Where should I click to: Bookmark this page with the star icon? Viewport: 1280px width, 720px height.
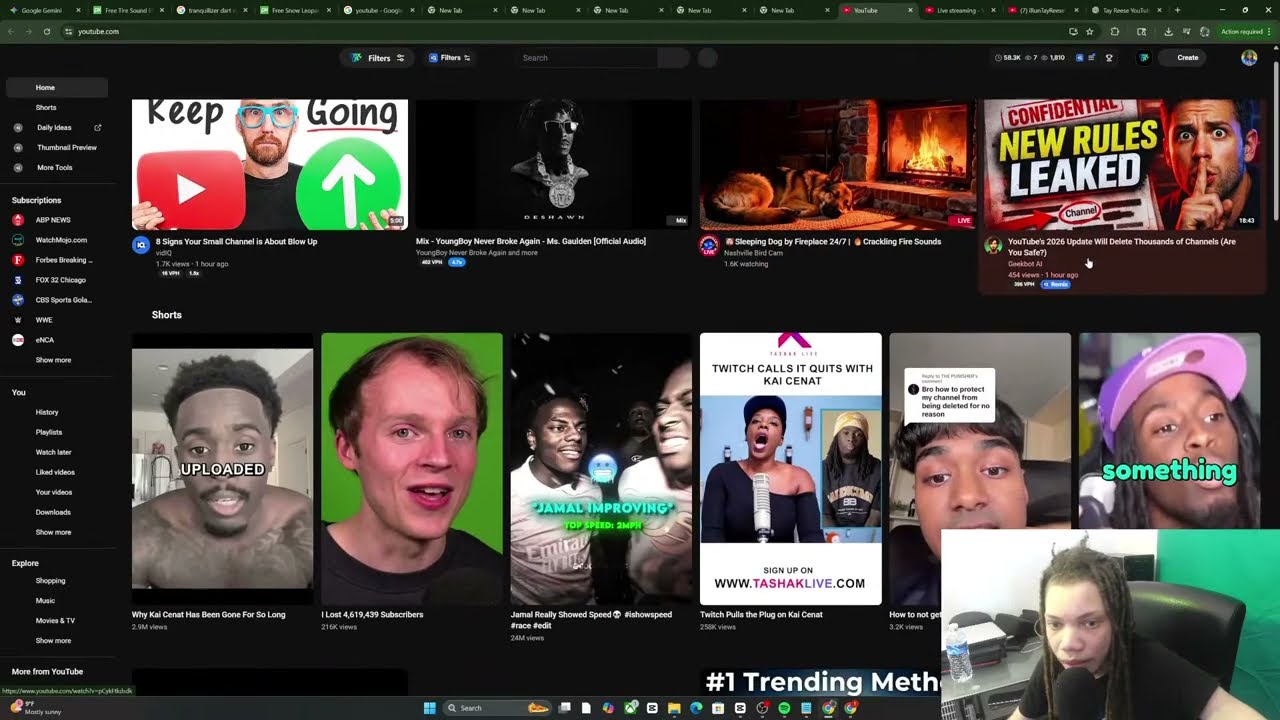pyautogui.click(x=1089, y=31)
